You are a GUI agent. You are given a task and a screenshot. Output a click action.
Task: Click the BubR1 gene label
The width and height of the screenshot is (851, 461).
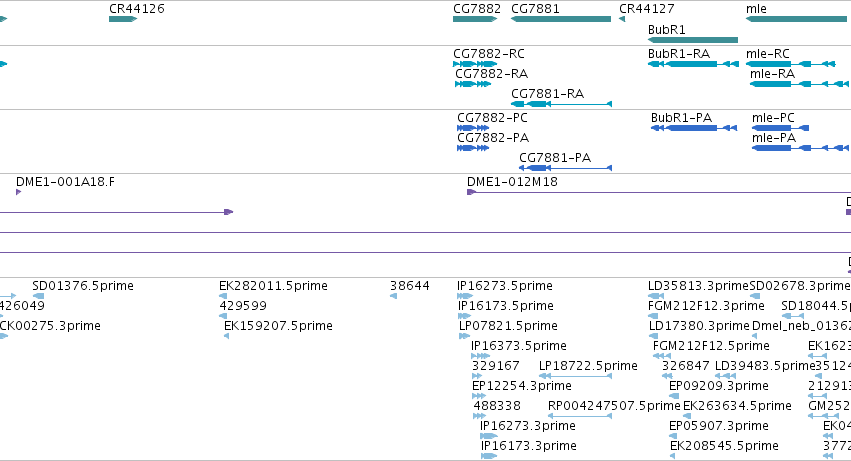(x=666, y=30)
